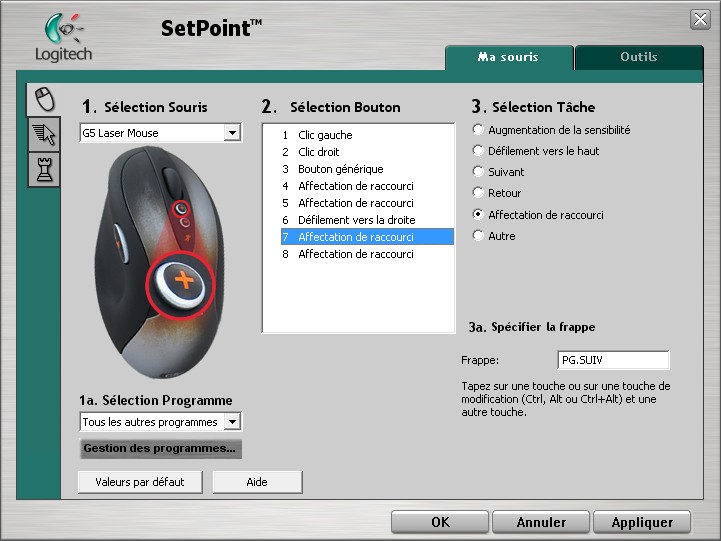
Task: Select button 4 Affectation de raccourci
Action: click(367, 186)
